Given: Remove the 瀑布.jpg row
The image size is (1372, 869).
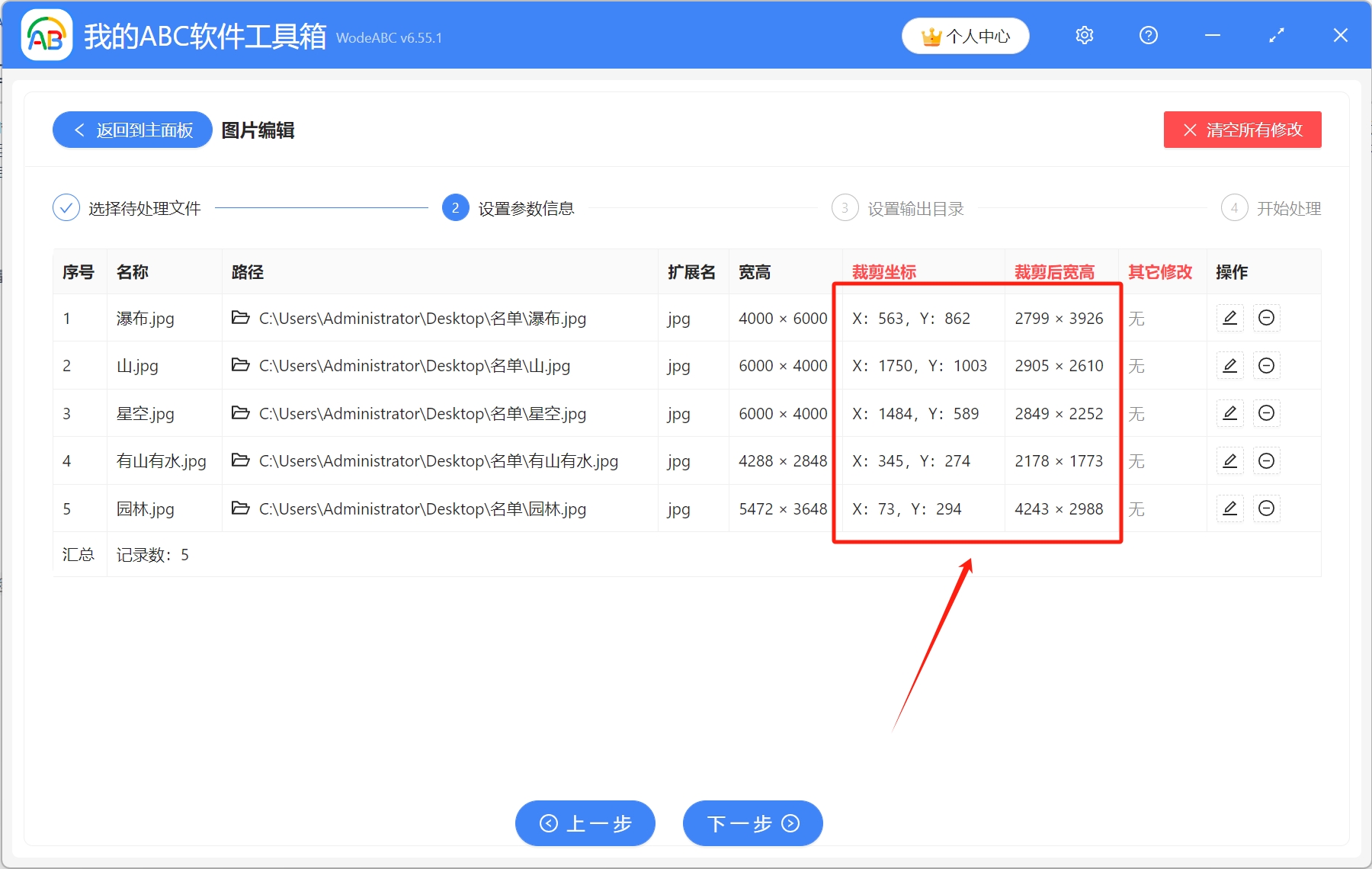Looking at the screenshot, I should [x=1267, y=318].
